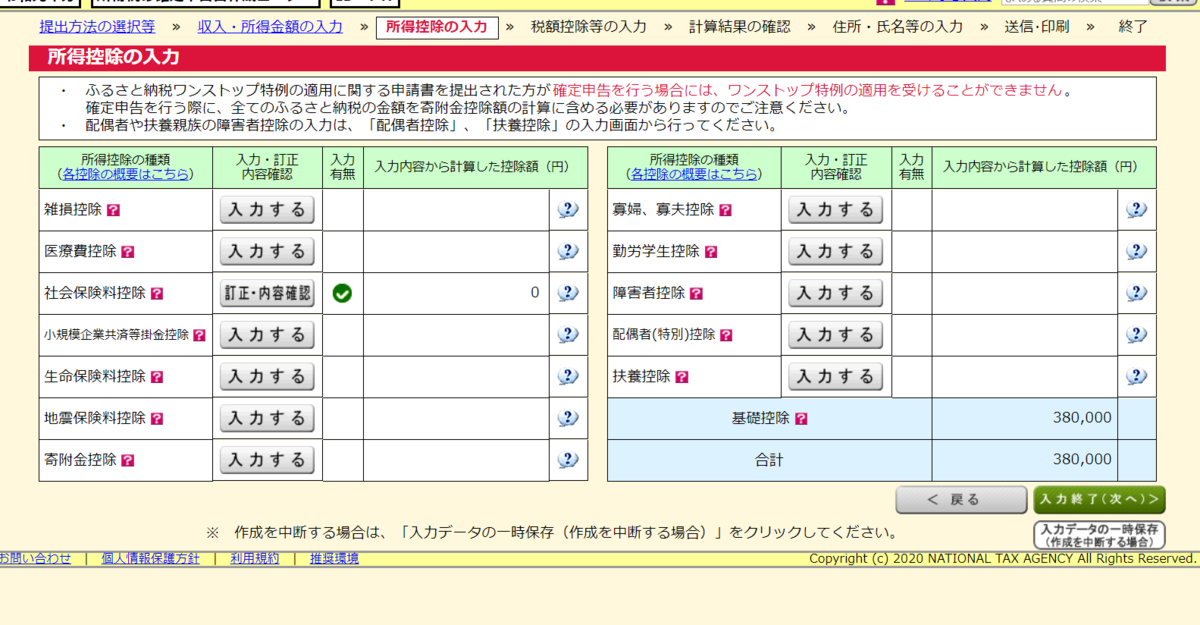Click 入力する for 扶養控除
The image size is (1200, 625).
click(x=836, y=377)
